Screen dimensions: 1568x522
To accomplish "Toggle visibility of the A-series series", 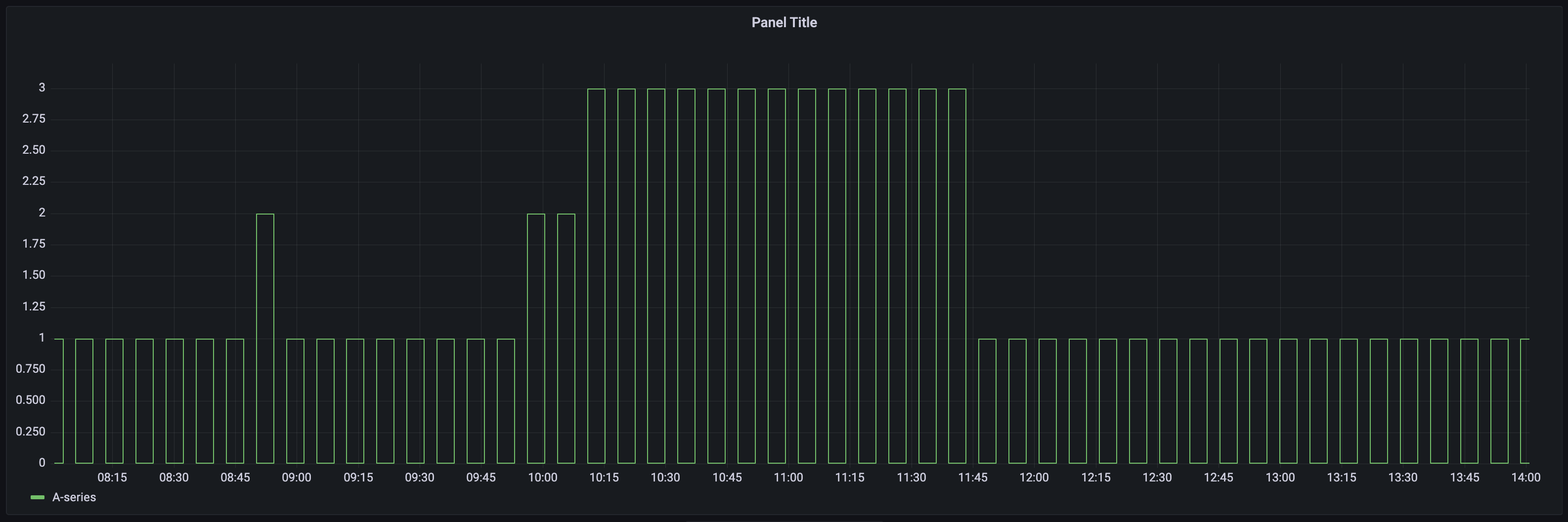I will click(x=74, y=497).
